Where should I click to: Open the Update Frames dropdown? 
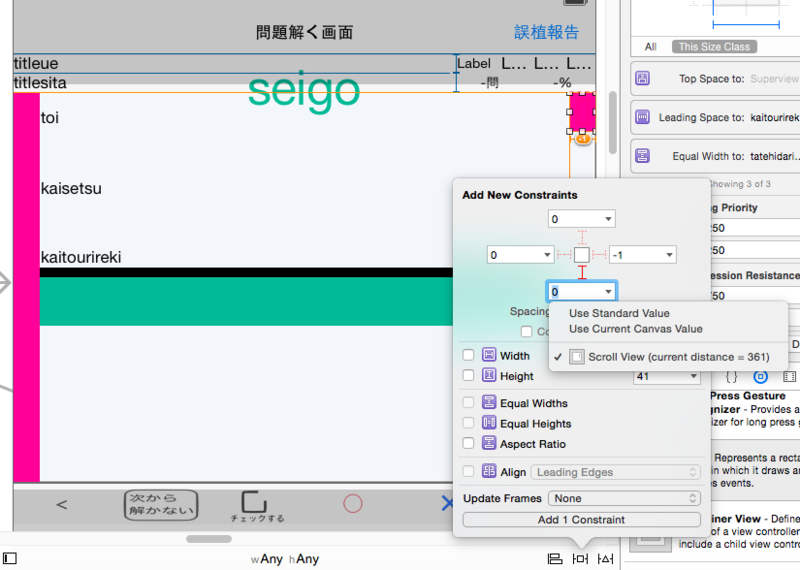(x=624, y=498)
